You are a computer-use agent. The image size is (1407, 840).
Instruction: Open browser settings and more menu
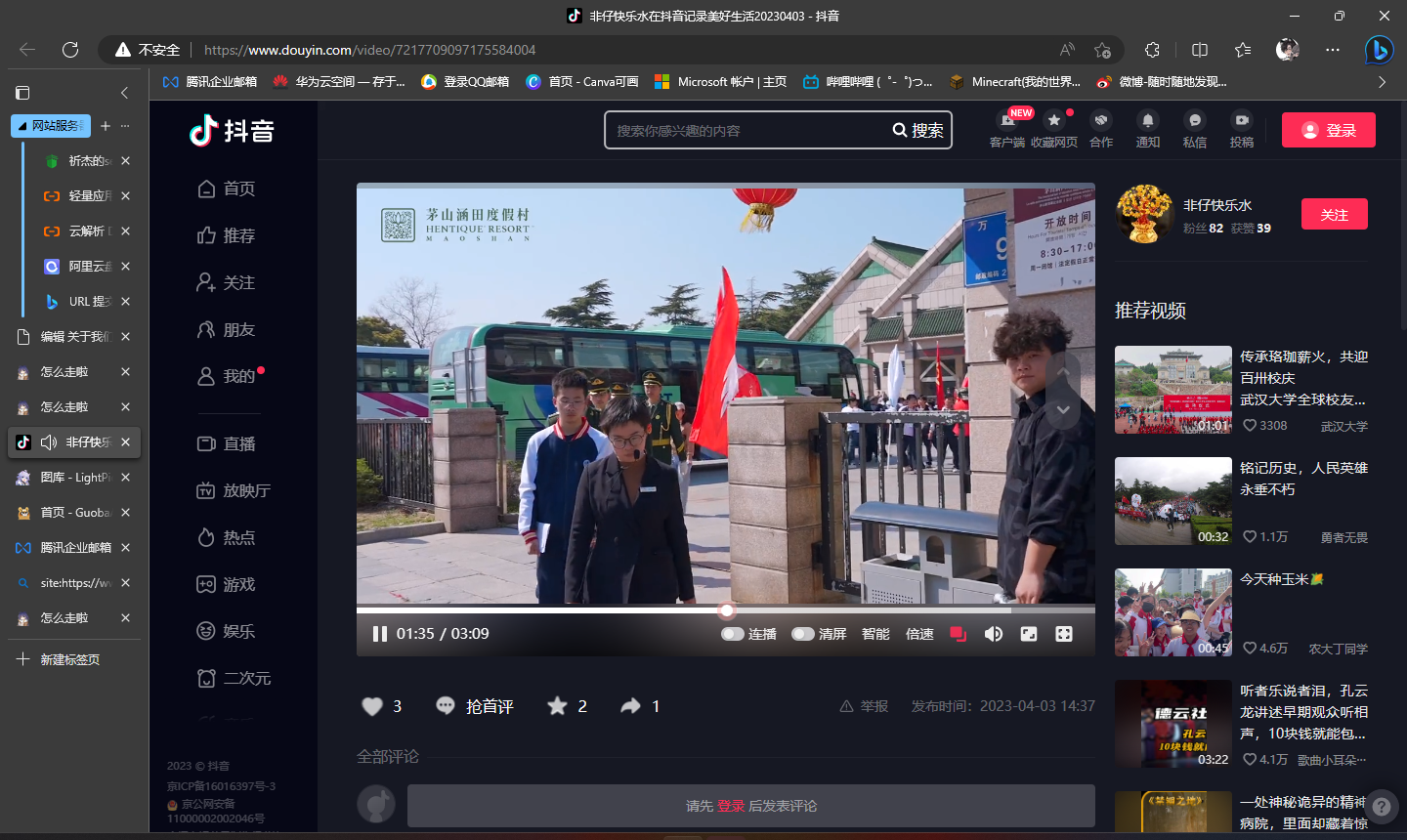(1333, 50)
